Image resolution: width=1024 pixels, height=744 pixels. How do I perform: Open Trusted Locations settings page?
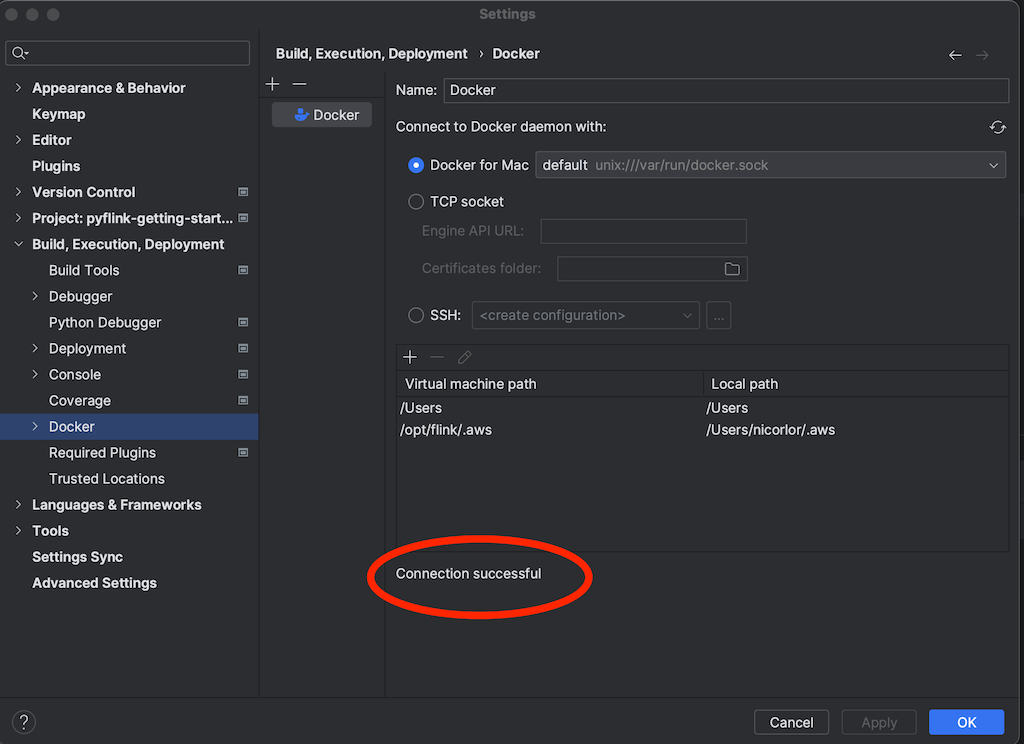tap(106, 479)
